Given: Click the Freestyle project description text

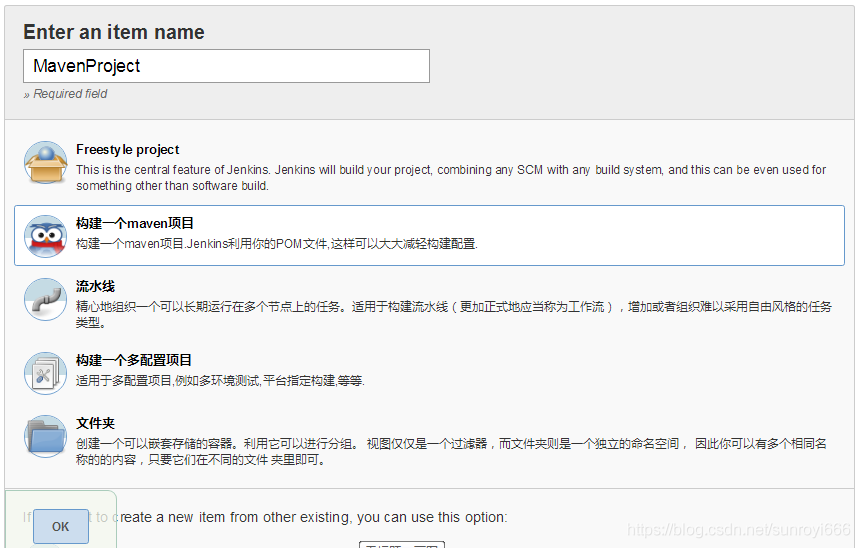Looking at the screenshot, I should tap(451, 178).
